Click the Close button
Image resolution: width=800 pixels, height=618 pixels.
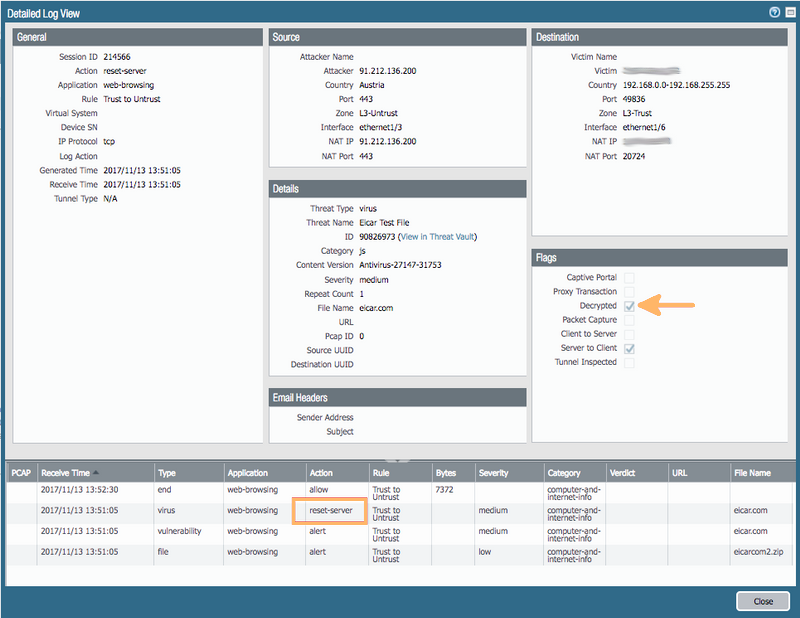762,601
